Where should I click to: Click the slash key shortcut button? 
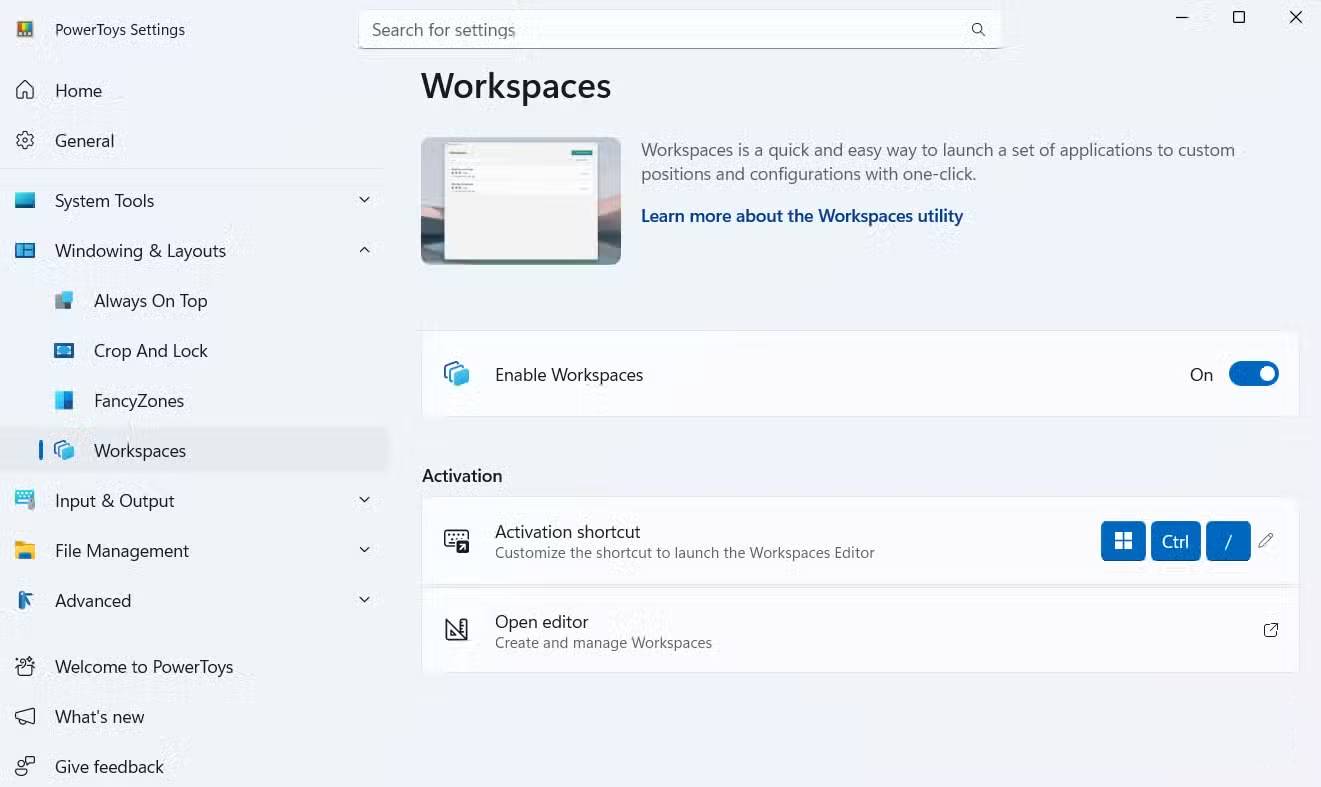click(x=1228, y=541)
